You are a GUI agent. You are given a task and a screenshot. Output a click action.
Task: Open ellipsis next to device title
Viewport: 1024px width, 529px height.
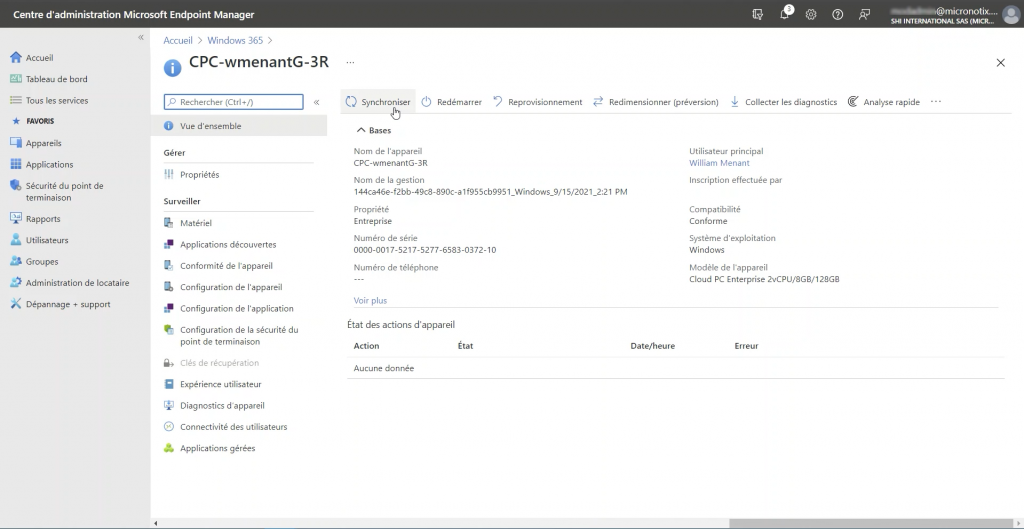[350, 63]
